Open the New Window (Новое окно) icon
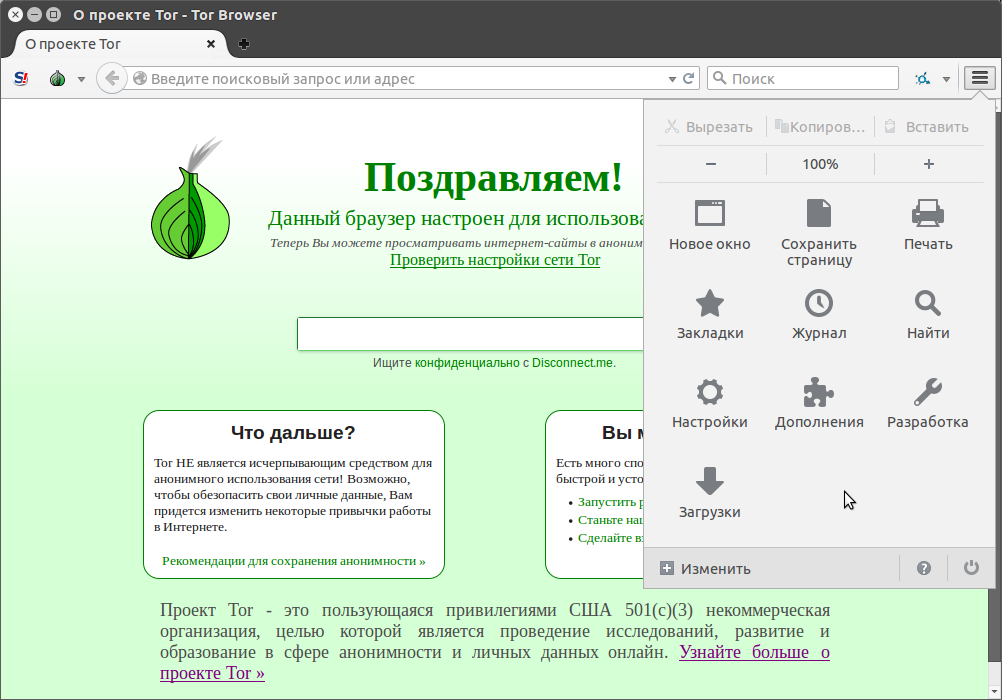This screenshot has width=1002, height=700. [709, 214]
